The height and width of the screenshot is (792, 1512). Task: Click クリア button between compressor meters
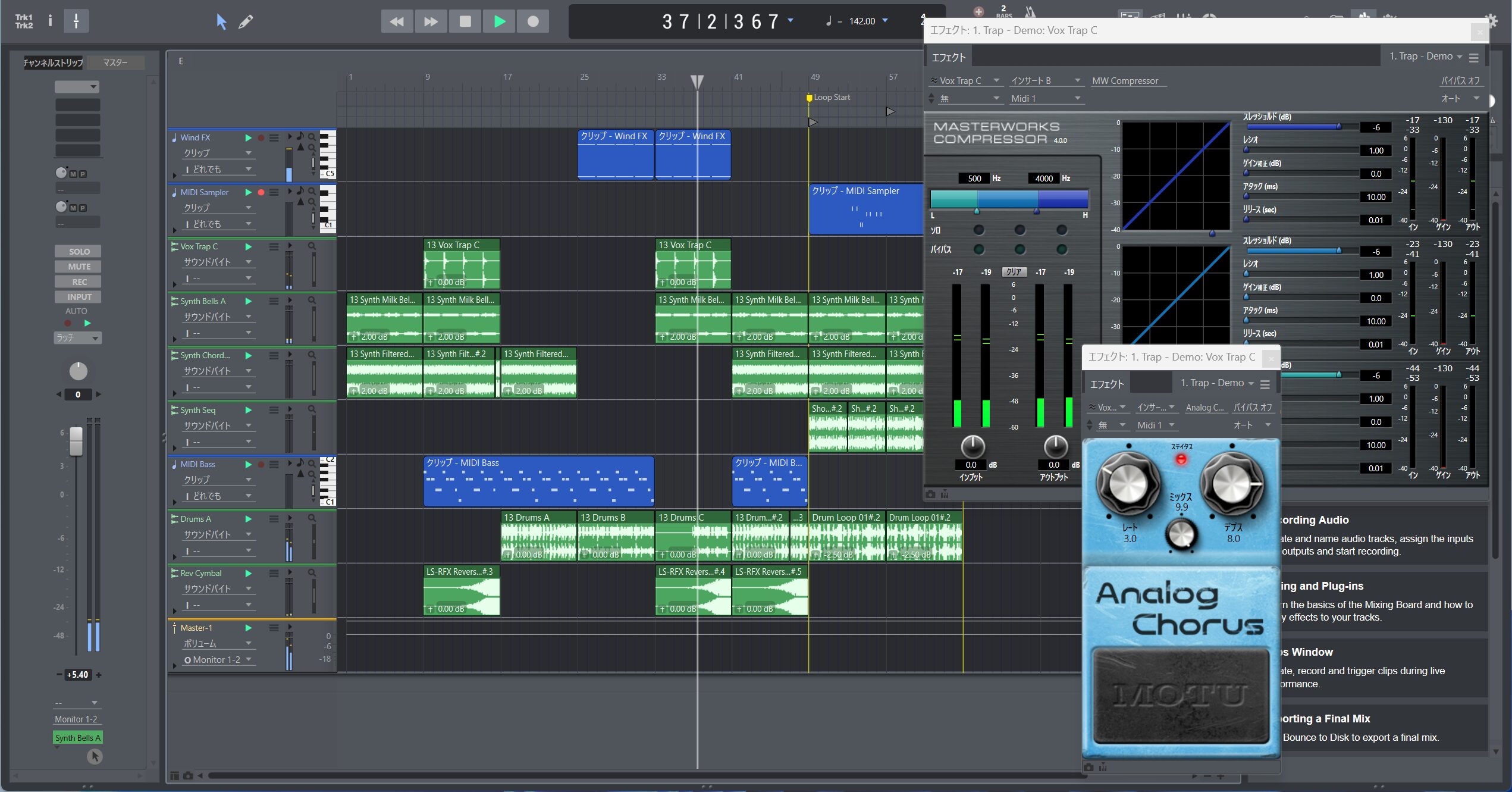1014,272
